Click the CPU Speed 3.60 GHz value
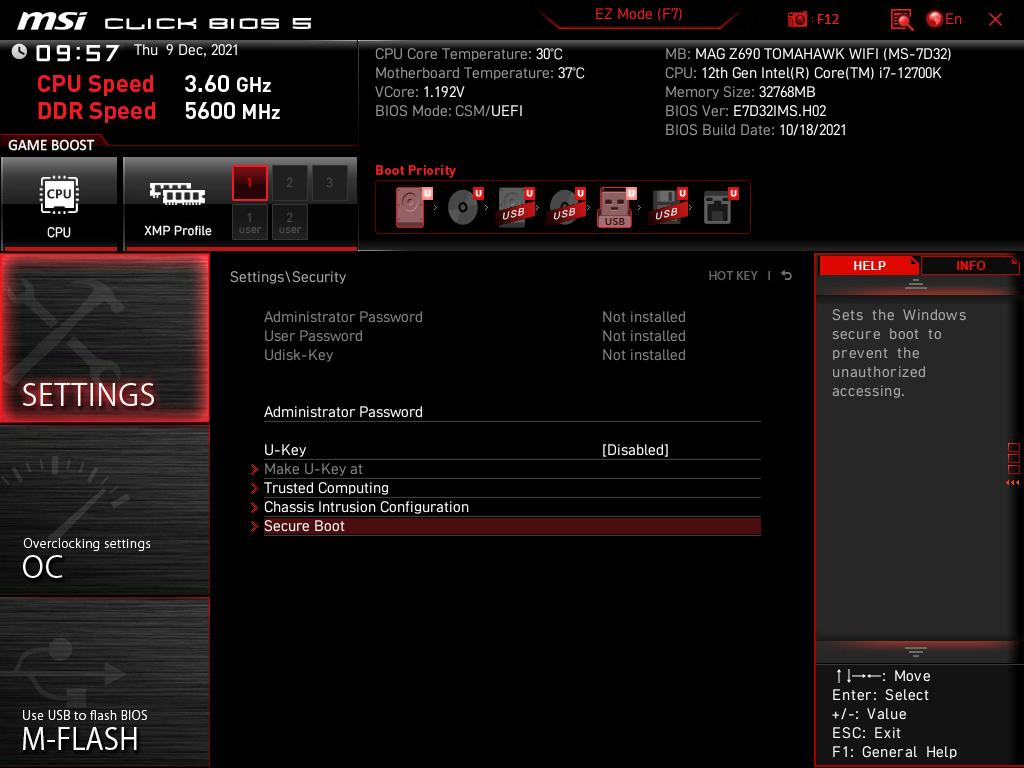The height and width of the screenshot is (768, 1024). click(x=227, y=84)
